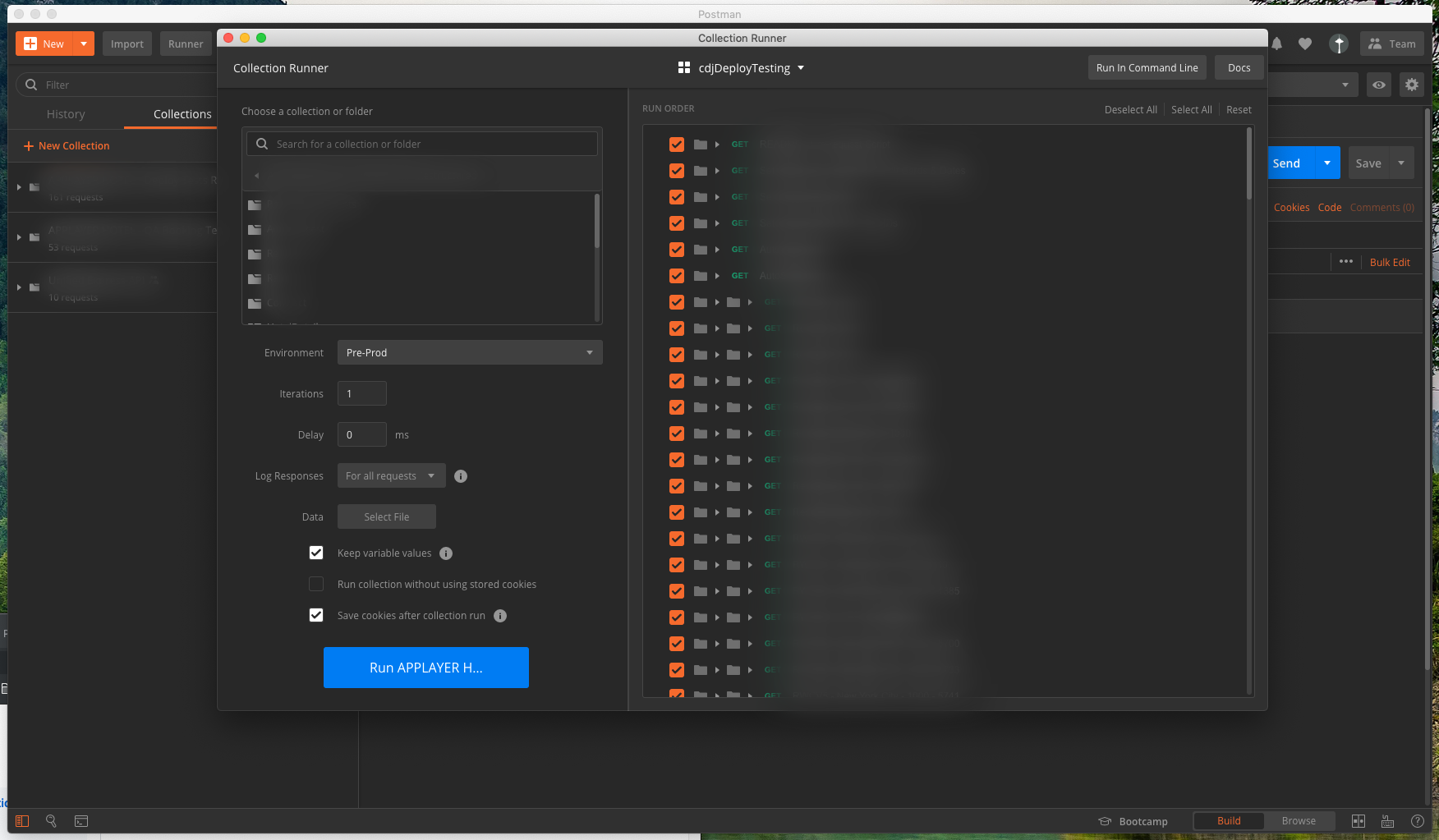This screenshot has height=840, width=1439.
Task: Select the Collections tab
Action: click(181, 113)
